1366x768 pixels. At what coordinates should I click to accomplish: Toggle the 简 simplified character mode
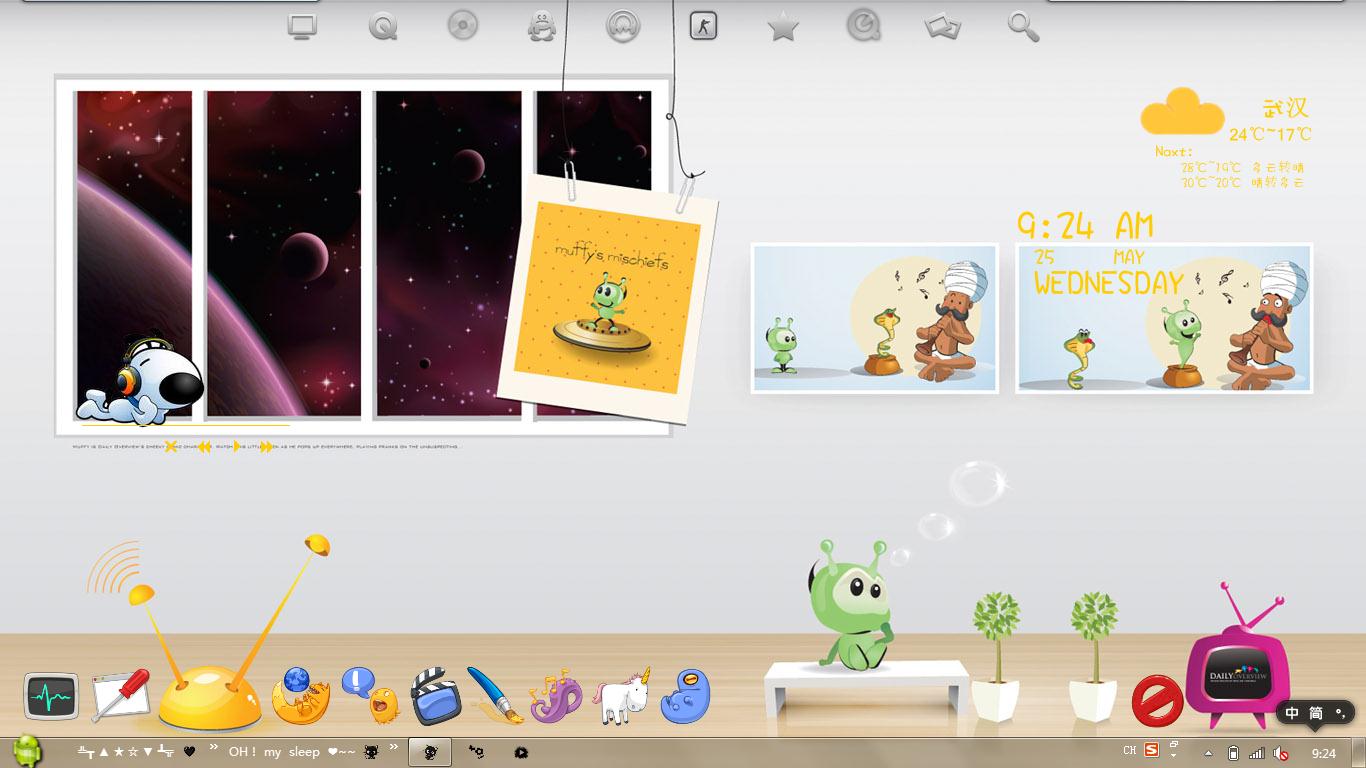(x=1316, y=713)
